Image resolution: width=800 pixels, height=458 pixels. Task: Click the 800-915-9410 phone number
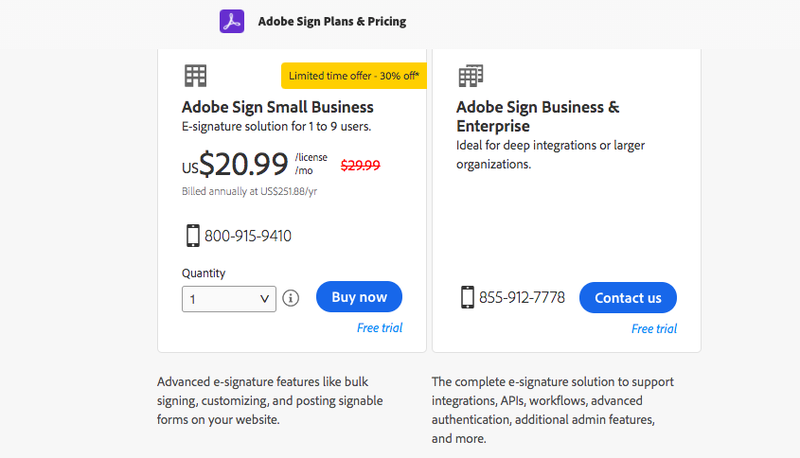(x=247, y=236)
